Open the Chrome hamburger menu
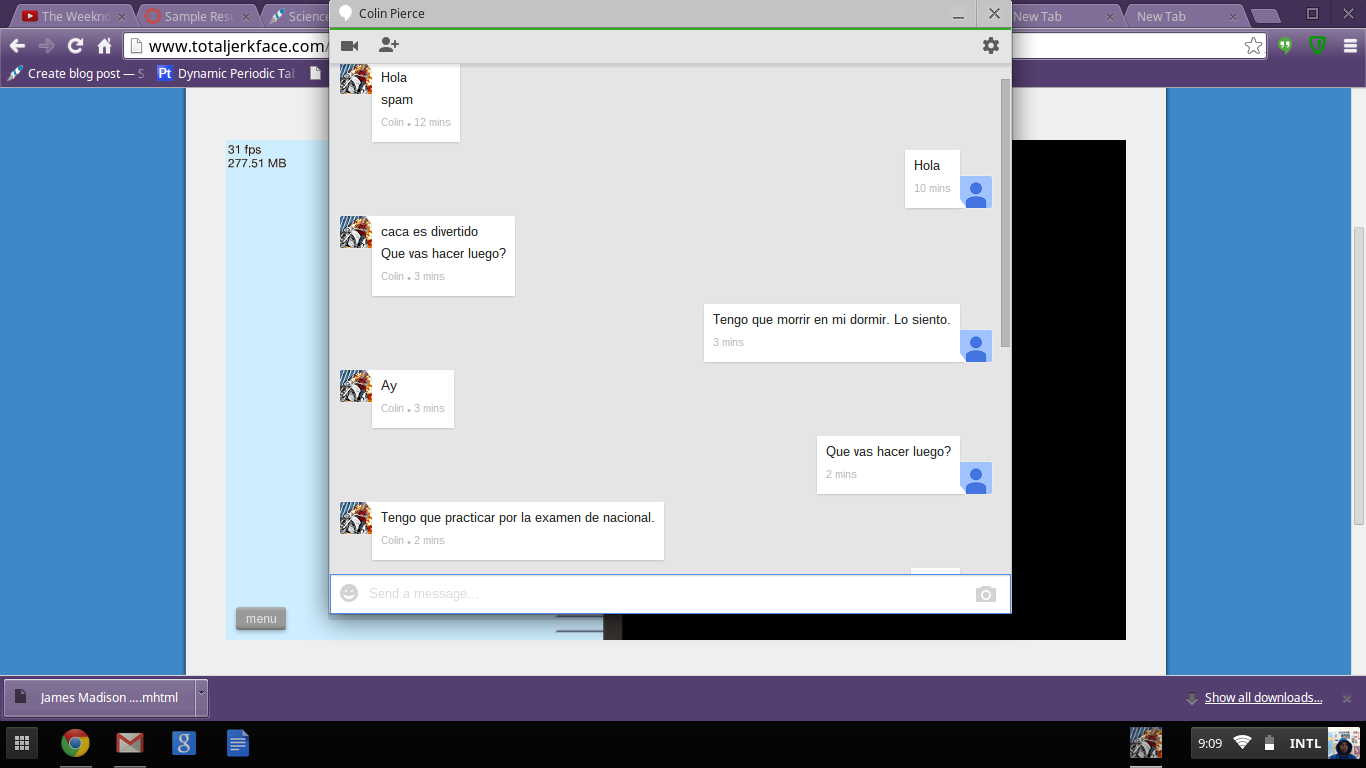 coord(1350,46)
